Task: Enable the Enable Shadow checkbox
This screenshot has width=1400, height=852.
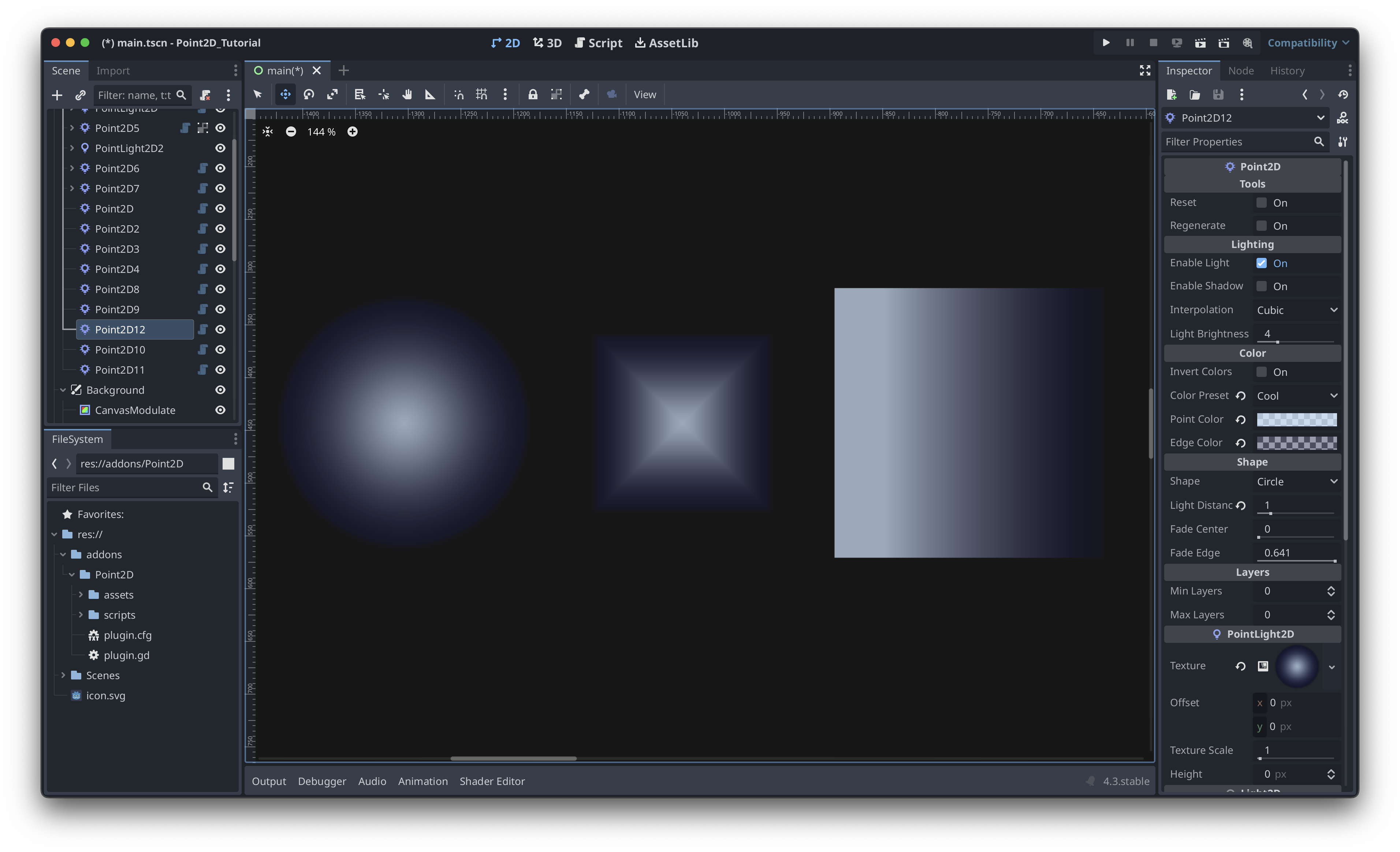Action: (x=1261, y=286)
